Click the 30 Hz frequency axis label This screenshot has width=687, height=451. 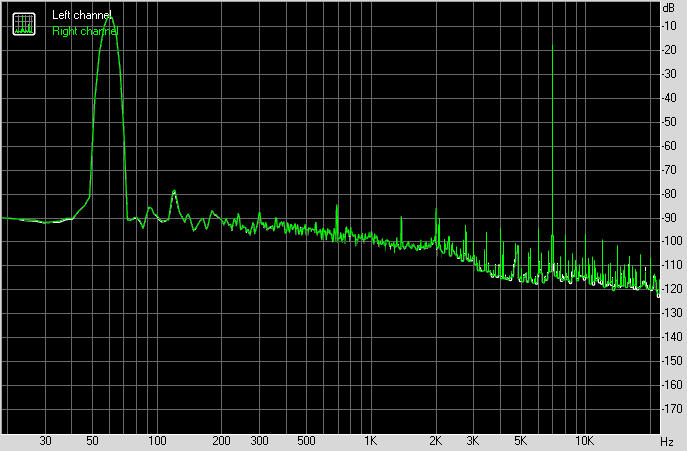[x=45, y=441]
